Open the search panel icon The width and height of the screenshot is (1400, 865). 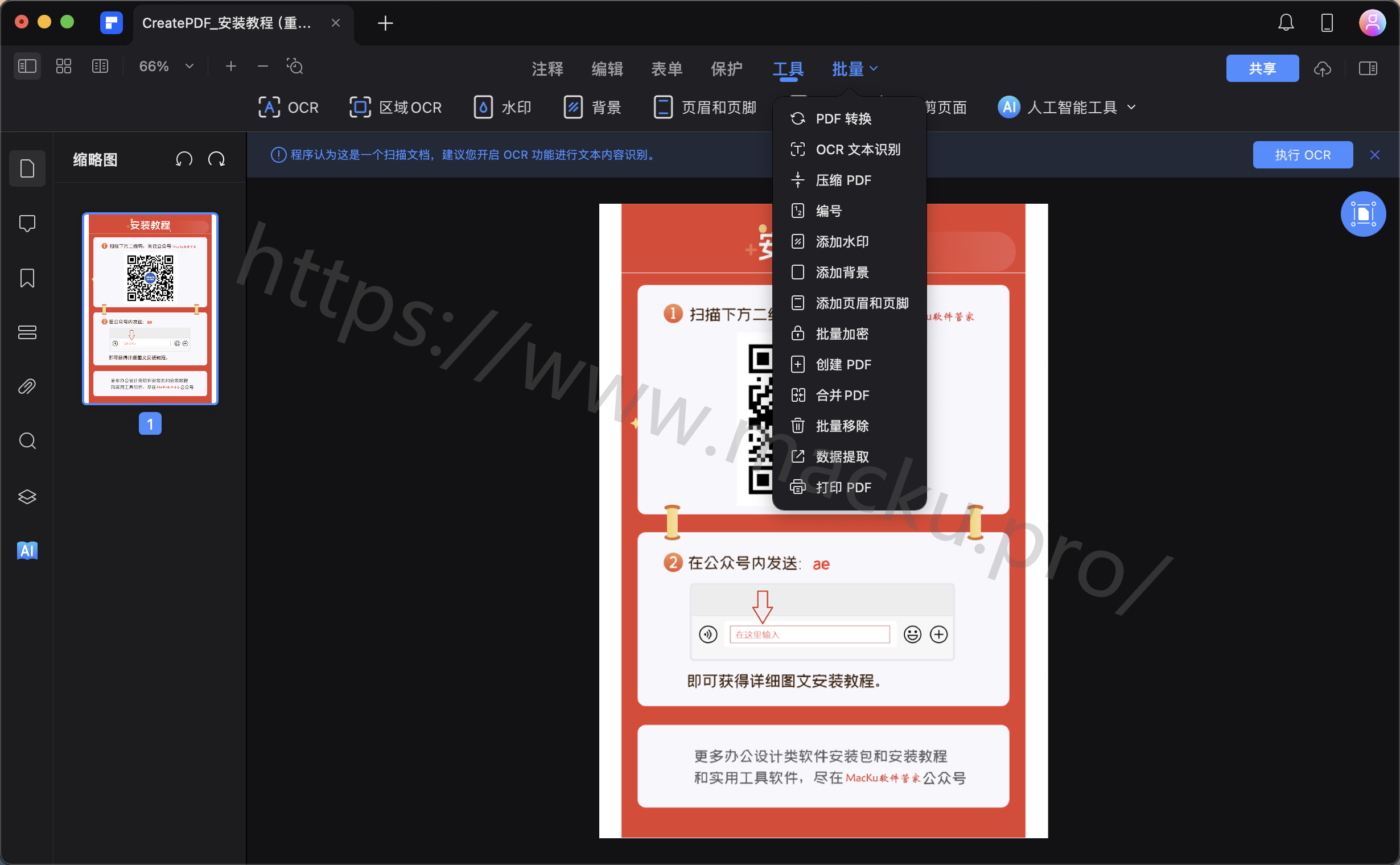(27, 441)
